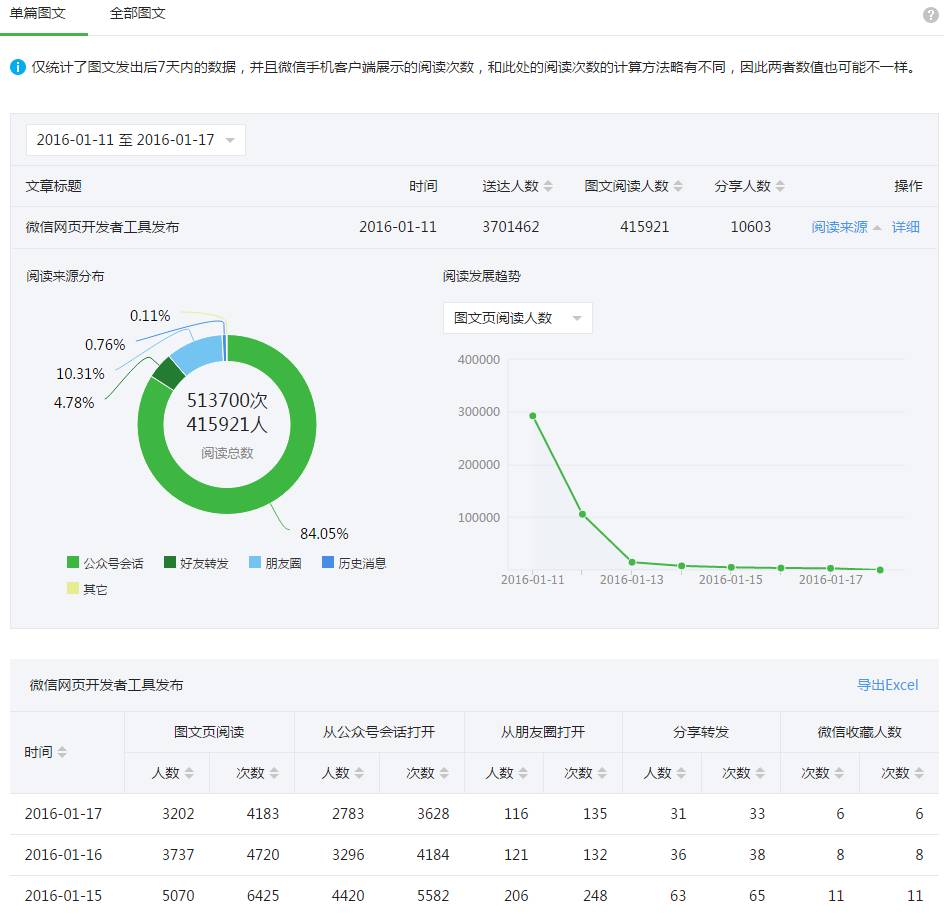
Task: Click article title 微信网页开发者工具发布 in table row
Action: [102, 227]
